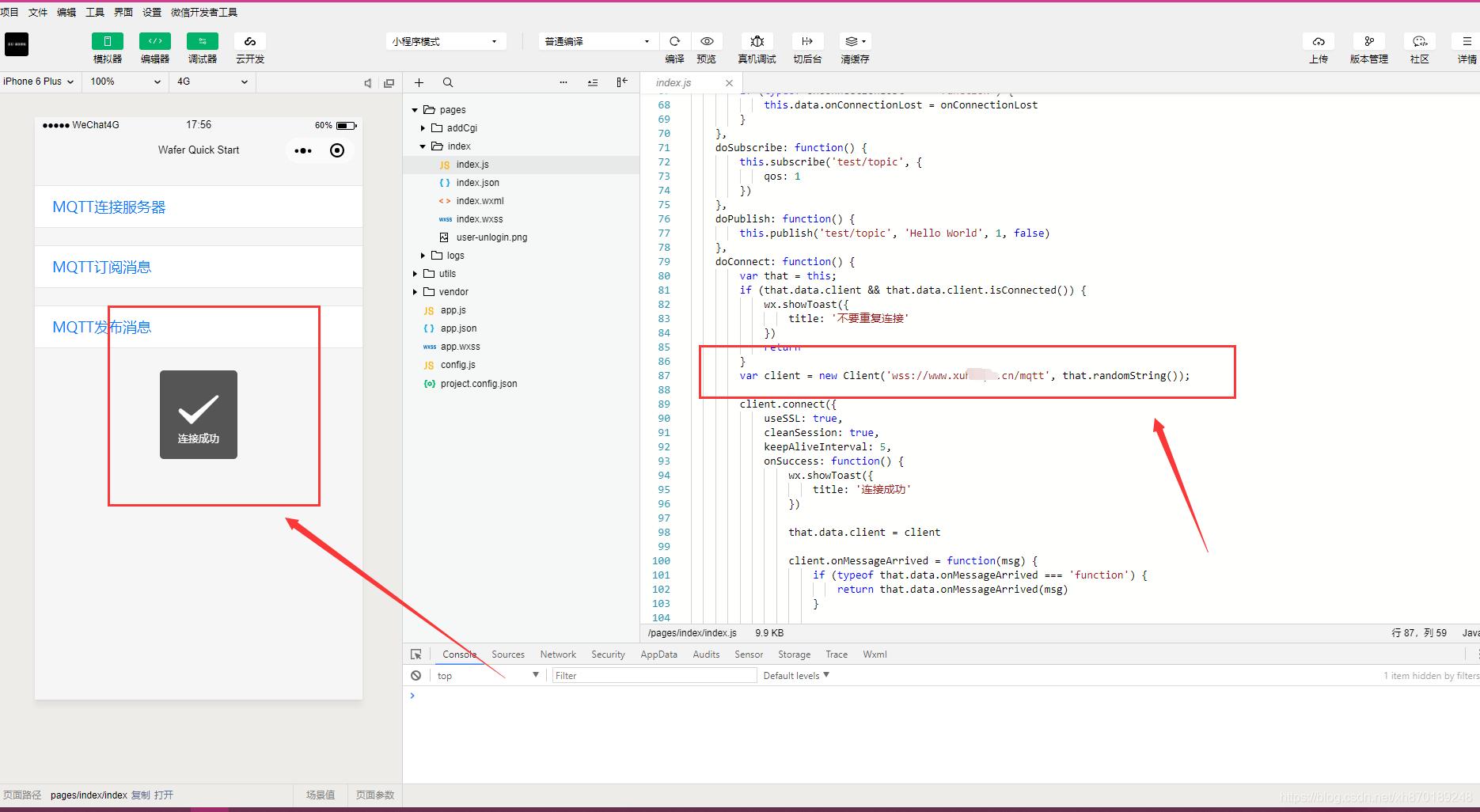Collapse the index folder
Image resolution: width=1480 pixels, height=812 pixels.
[x=423, y=146]
